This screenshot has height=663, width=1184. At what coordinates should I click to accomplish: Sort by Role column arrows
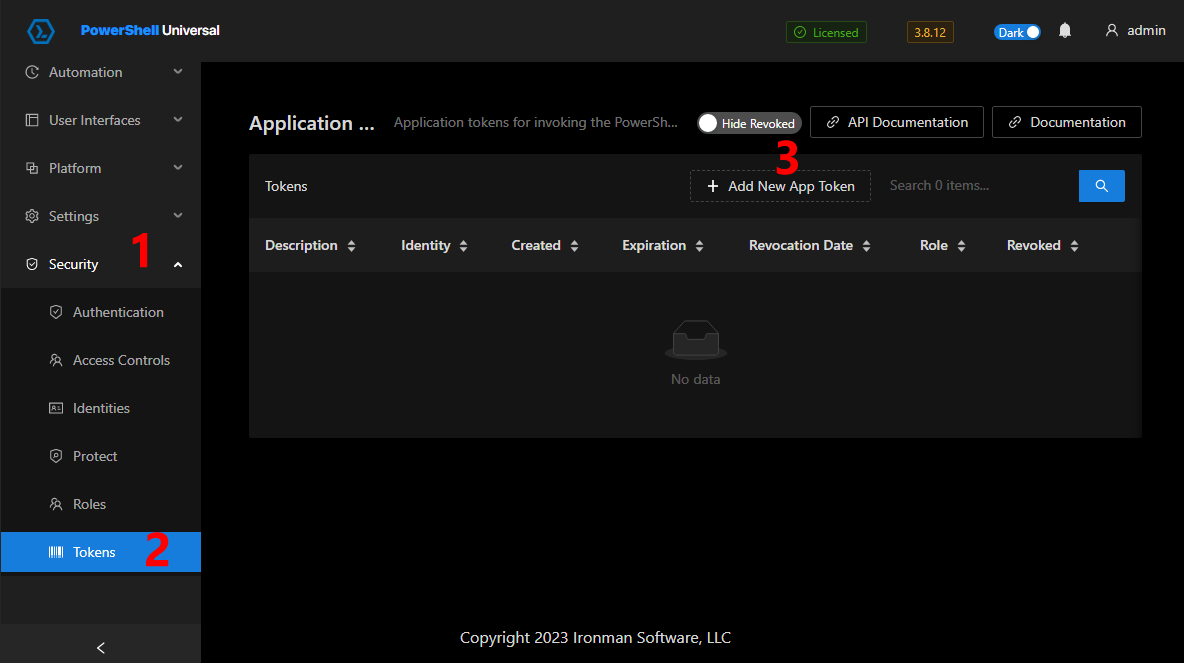(x=961, y=245)
